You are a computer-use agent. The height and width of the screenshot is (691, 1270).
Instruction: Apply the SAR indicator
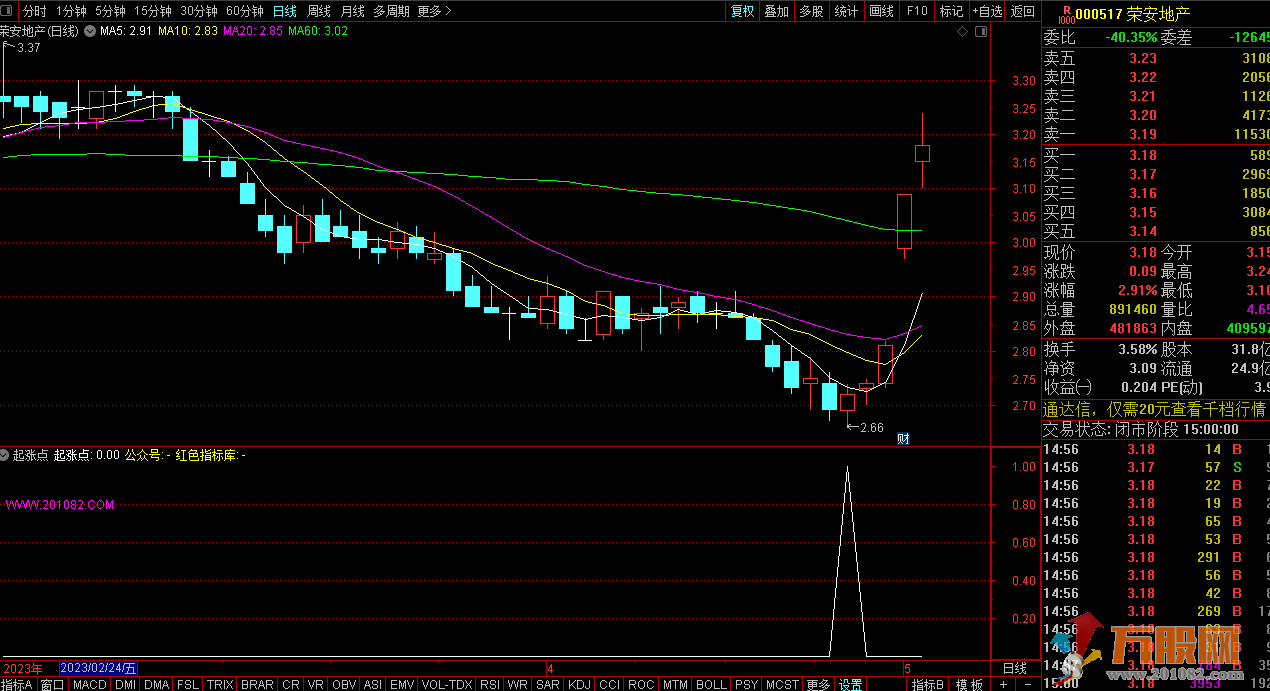pos(548,684)
